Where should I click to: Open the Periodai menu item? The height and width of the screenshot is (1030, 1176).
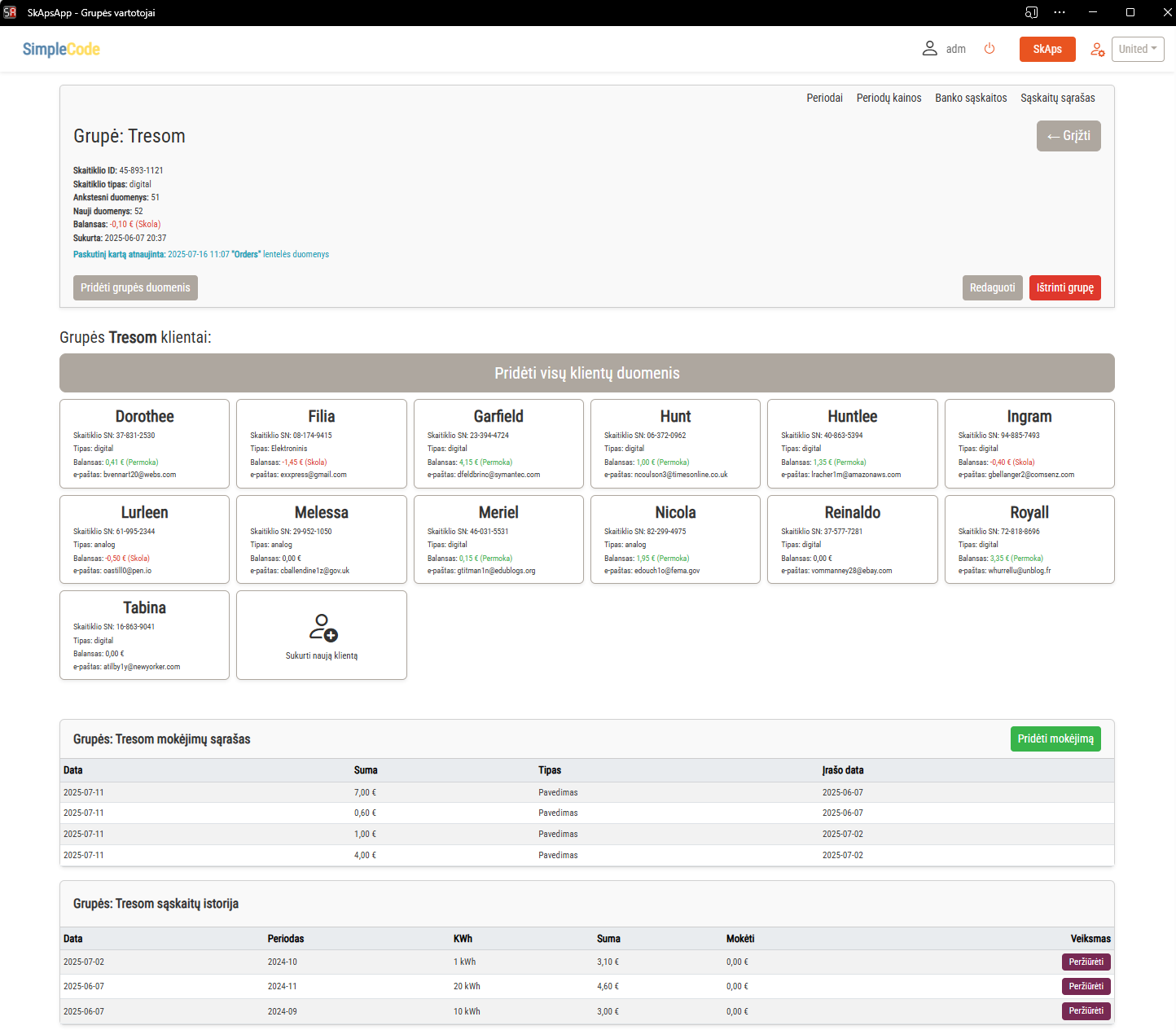[824, 98]
